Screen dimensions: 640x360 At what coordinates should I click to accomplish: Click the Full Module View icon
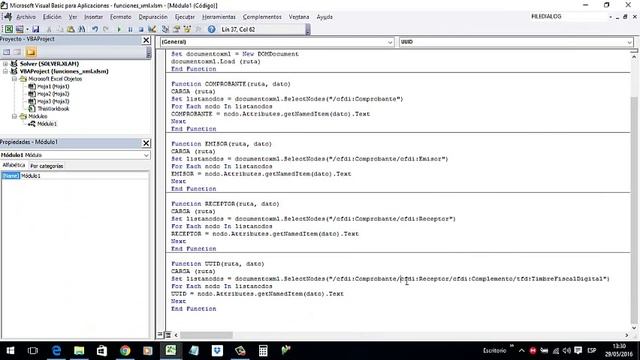[168, 335]
